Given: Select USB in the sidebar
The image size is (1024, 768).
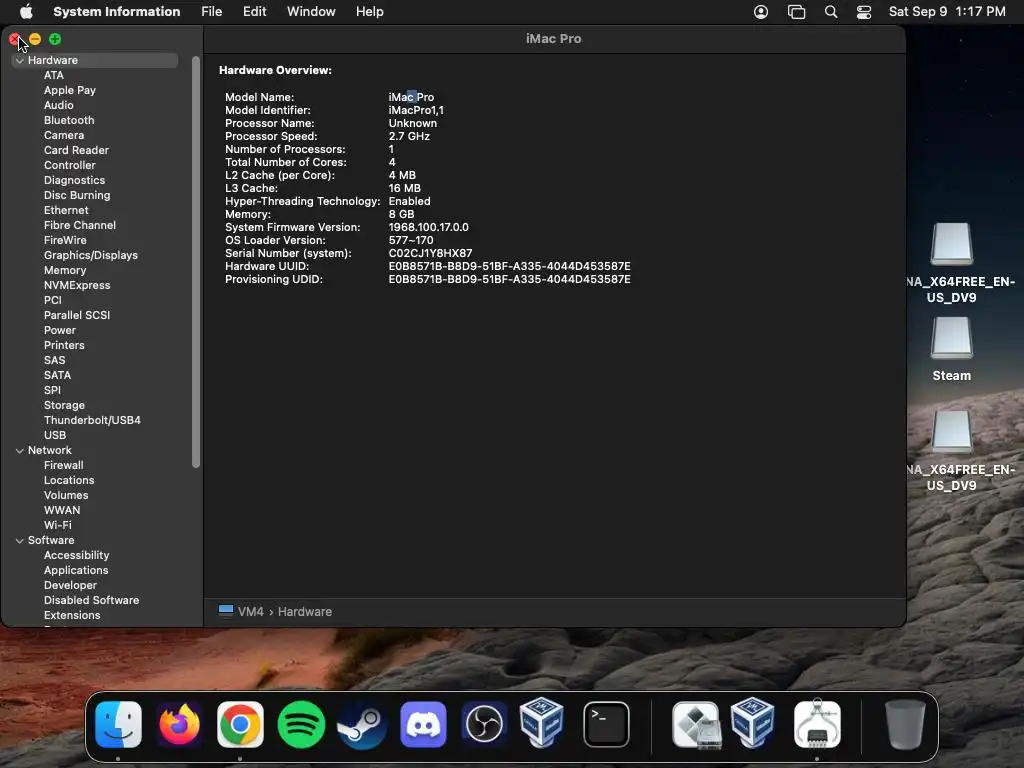Looking at the screenshot, I should click(x=55, y=436).
